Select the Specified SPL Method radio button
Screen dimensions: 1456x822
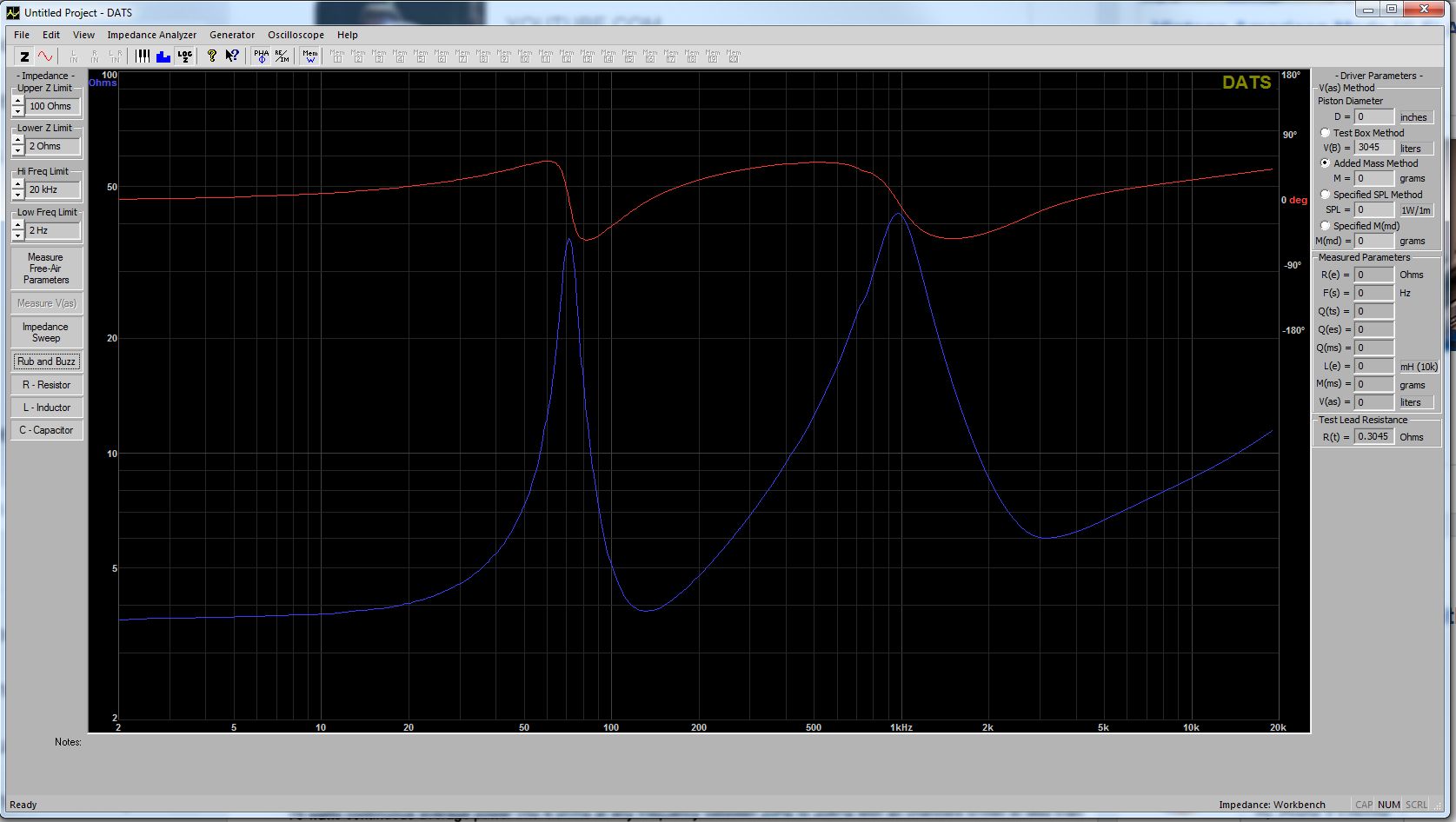pos(1325,195)
